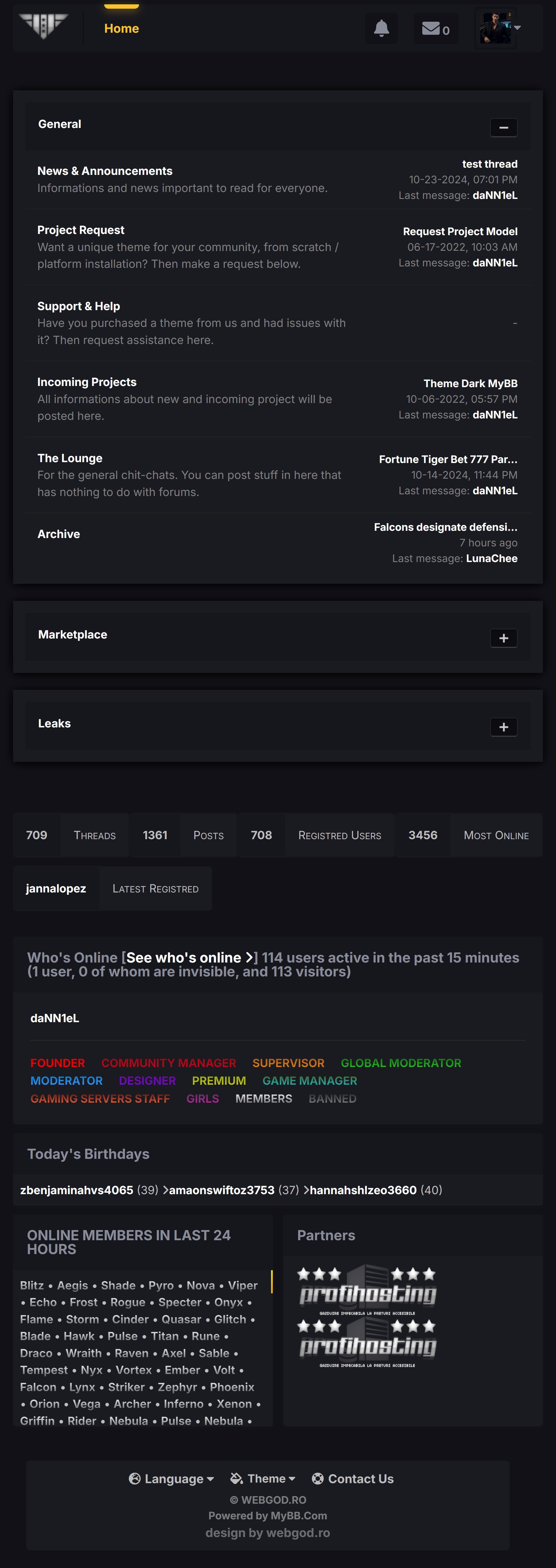Viewport: 556px width, 1568px height.
Task: Open the Support & Help forum
Action: [x=78, y=306]
